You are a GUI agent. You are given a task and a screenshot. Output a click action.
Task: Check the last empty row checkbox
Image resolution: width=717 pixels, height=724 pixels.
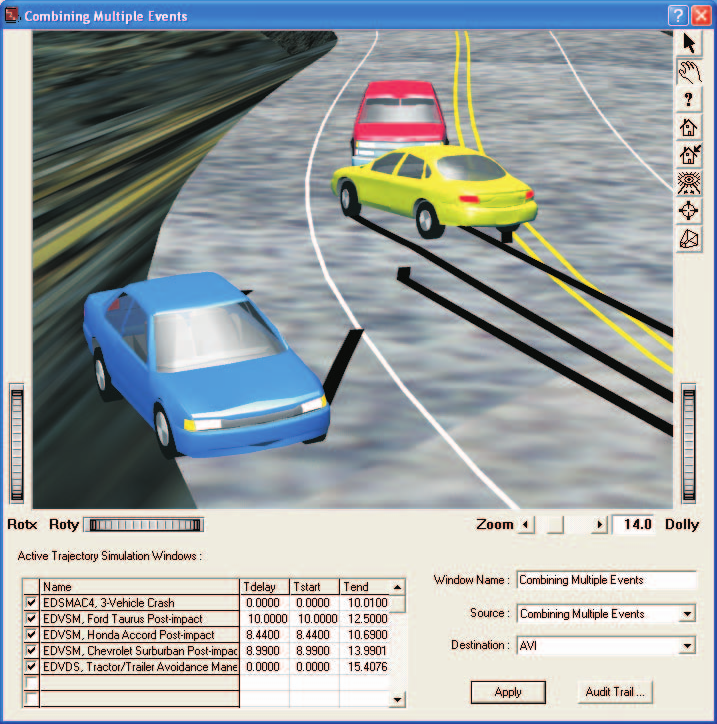[x=31, y=699]
